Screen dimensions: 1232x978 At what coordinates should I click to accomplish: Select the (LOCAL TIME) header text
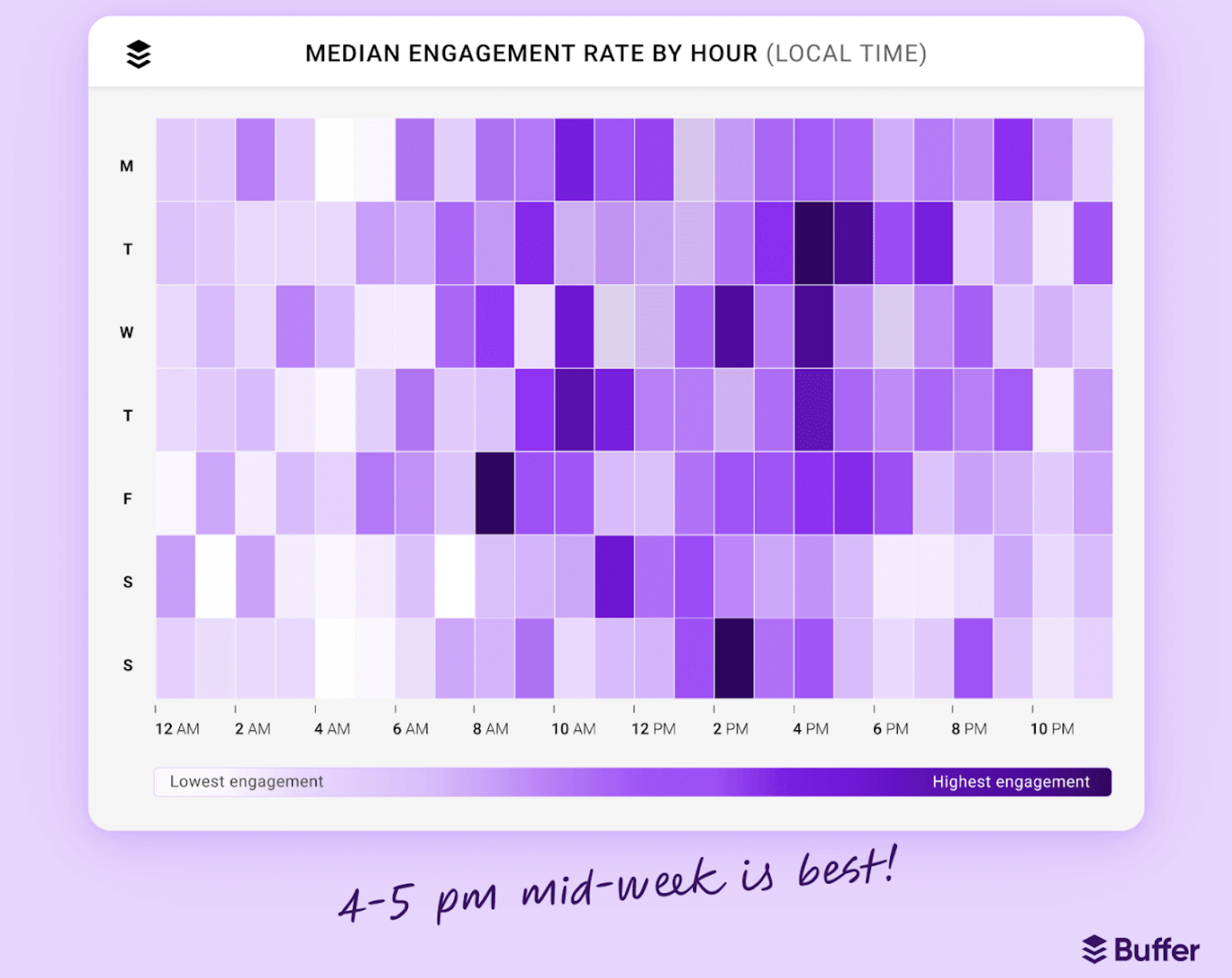point(849,53)
